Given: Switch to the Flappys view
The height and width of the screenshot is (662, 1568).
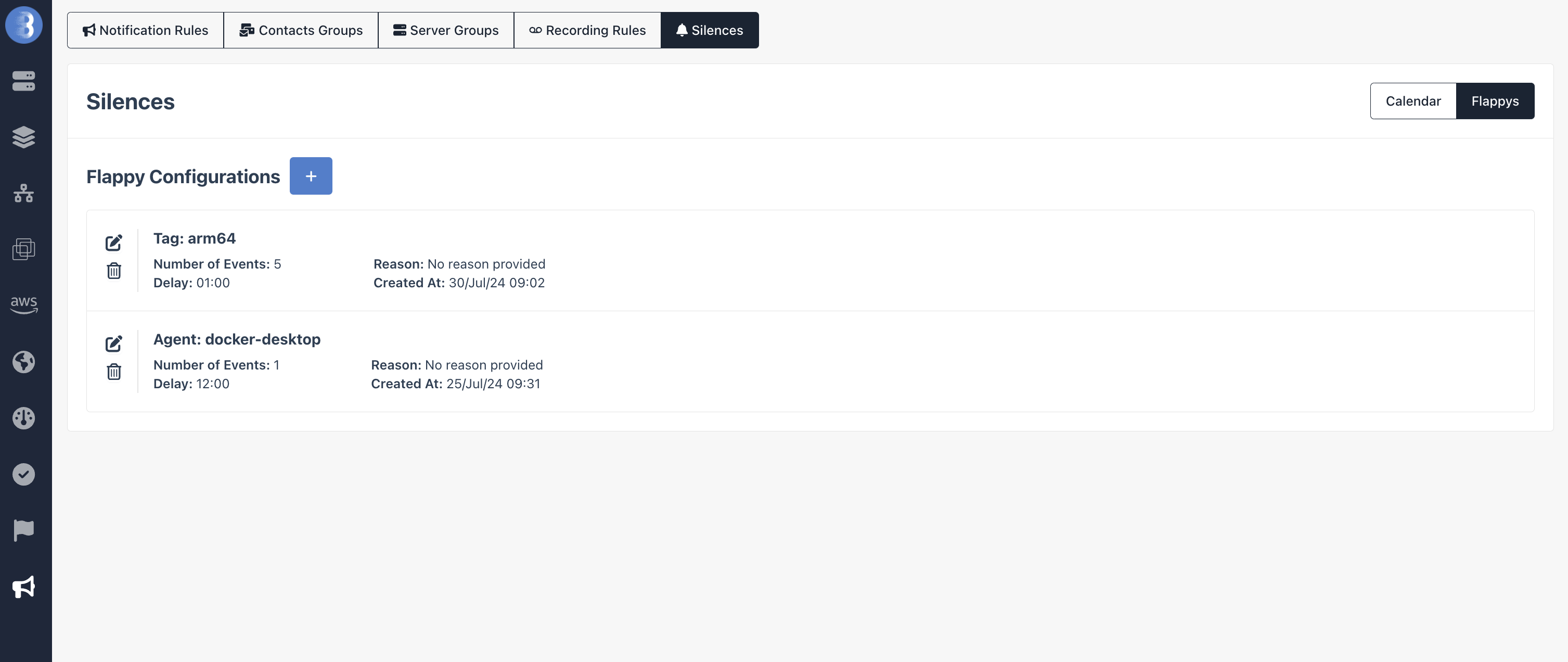Looking at the screenshot, I should [x=1495, y=101].
